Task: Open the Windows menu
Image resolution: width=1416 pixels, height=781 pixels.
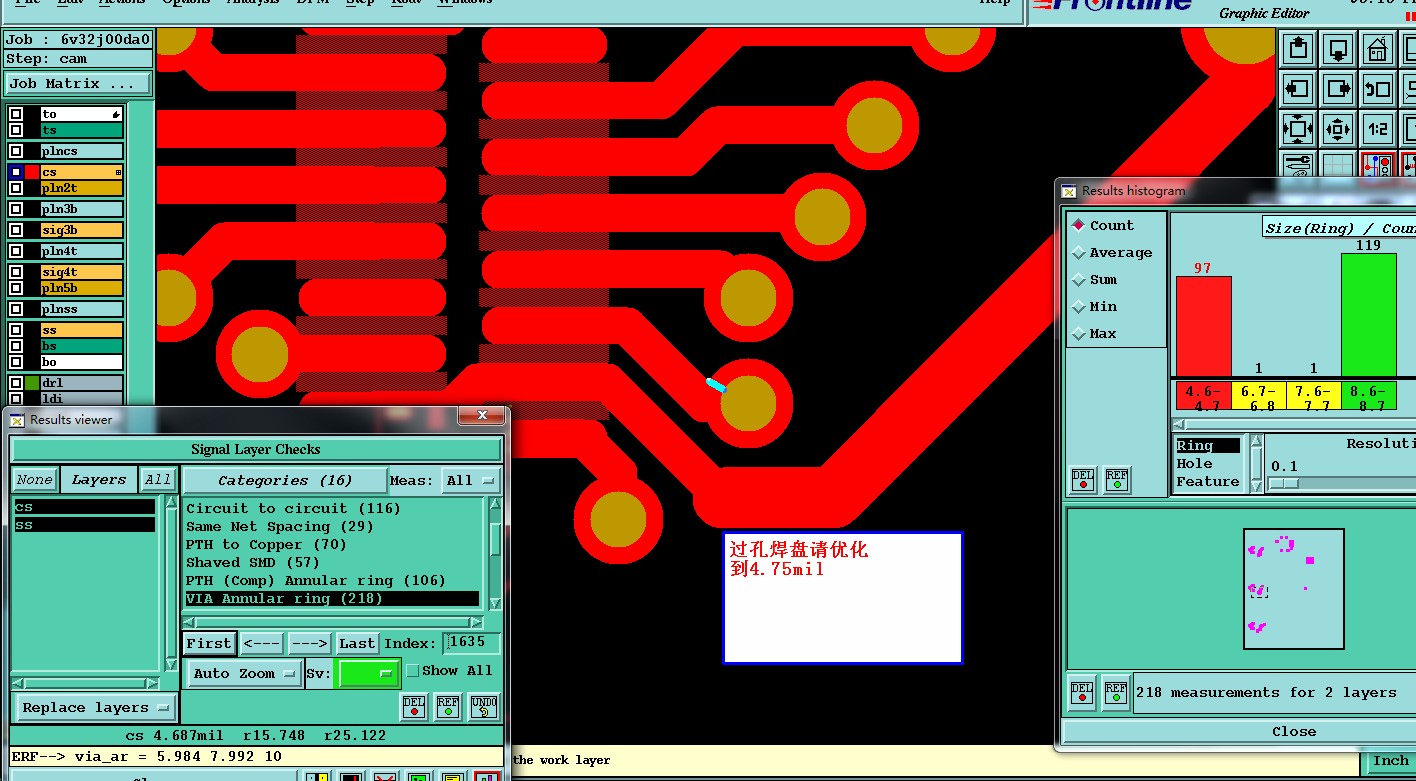Action: click(x=465, y=3)
